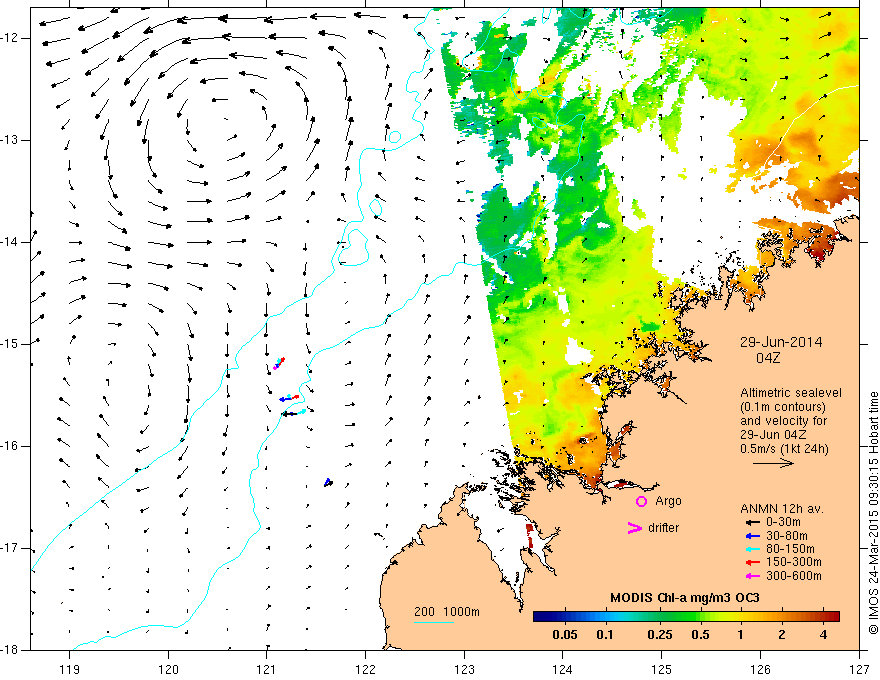Click the longitude axis label "125"
This screenshot has height=680, width=880.
(662, 670)
